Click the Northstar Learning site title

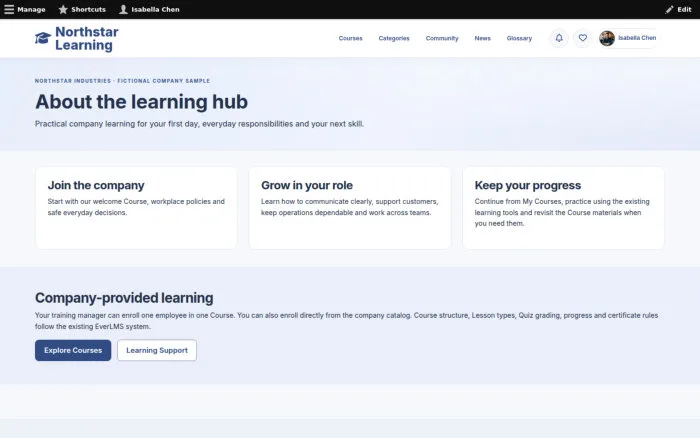[x=87, y=38]
